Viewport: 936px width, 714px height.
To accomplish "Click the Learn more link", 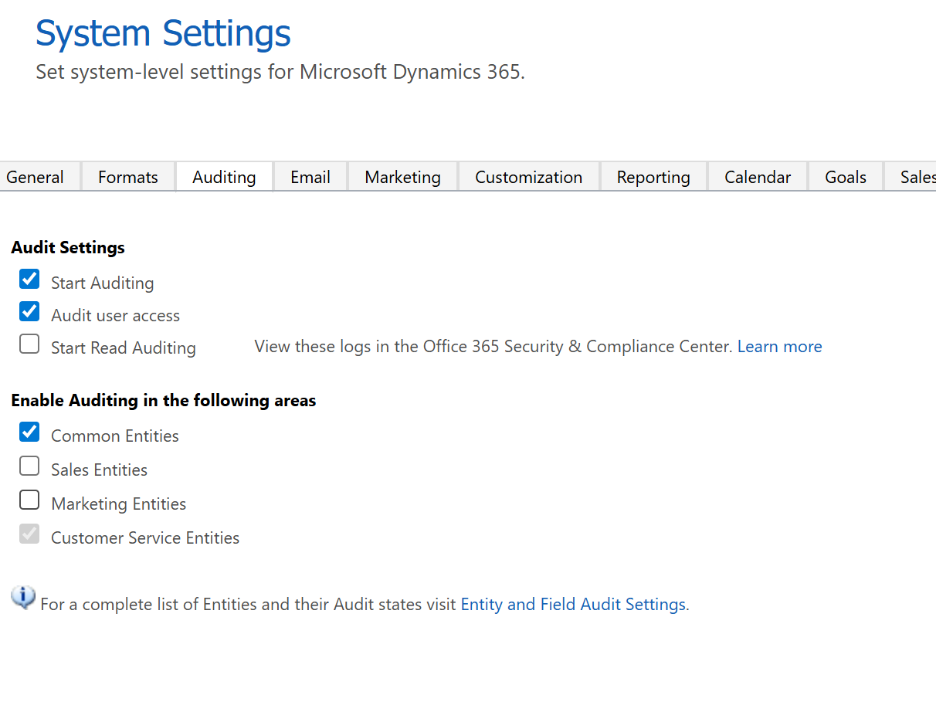I will coord(779,347).
